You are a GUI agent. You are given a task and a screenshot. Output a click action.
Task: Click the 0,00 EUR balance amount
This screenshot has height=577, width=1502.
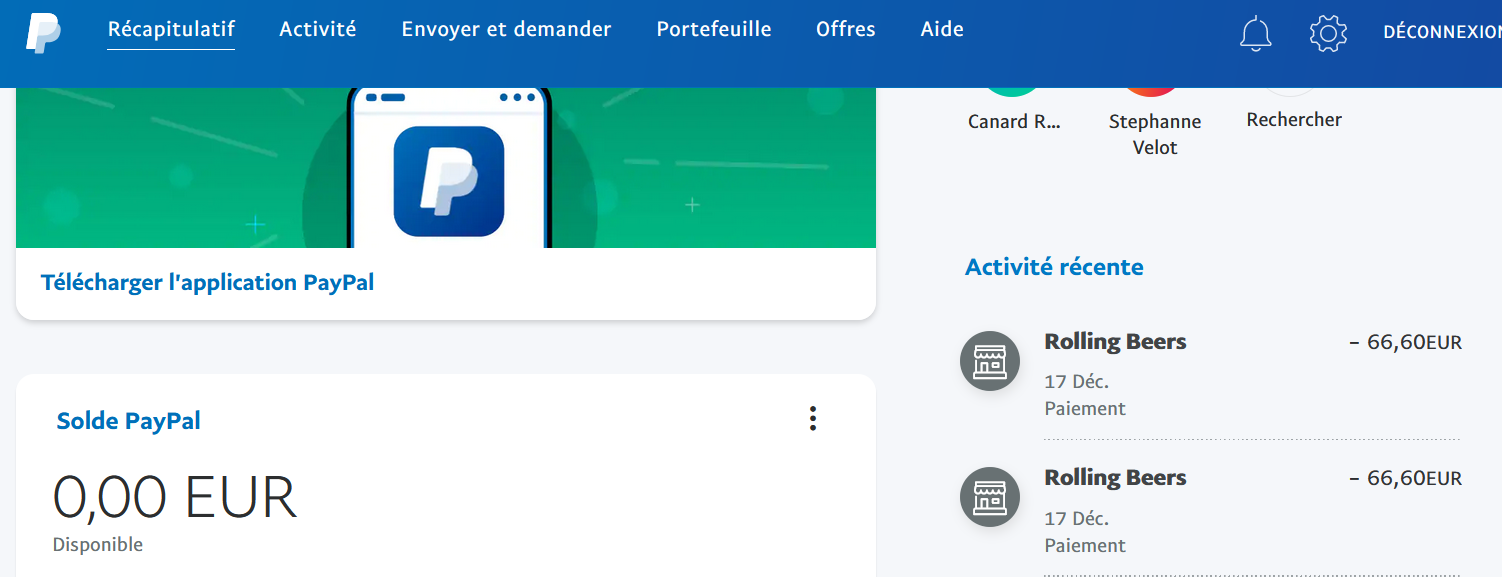coord(175,497)
